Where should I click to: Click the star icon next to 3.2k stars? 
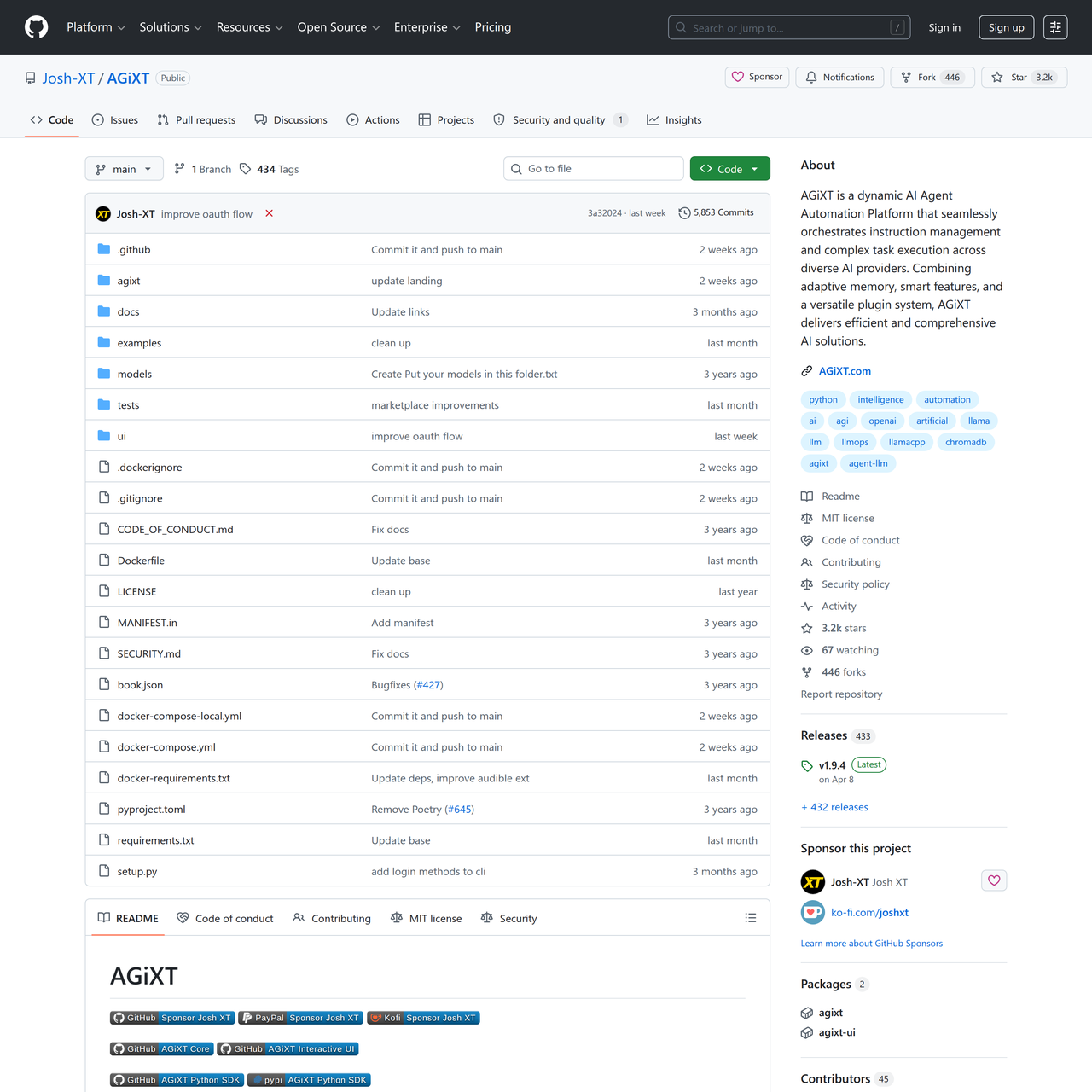807,628
